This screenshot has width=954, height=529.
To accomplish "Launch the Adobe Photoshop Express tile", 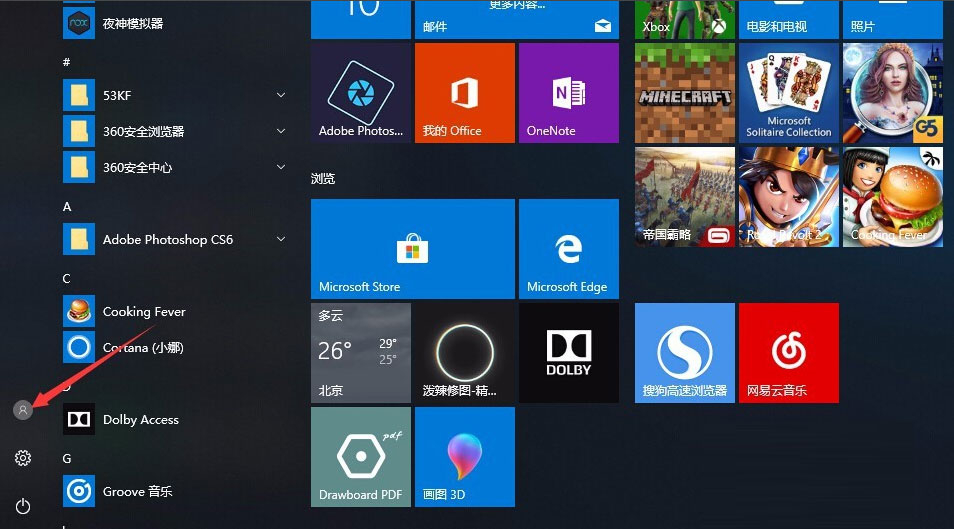I will (x=360, y=93).
